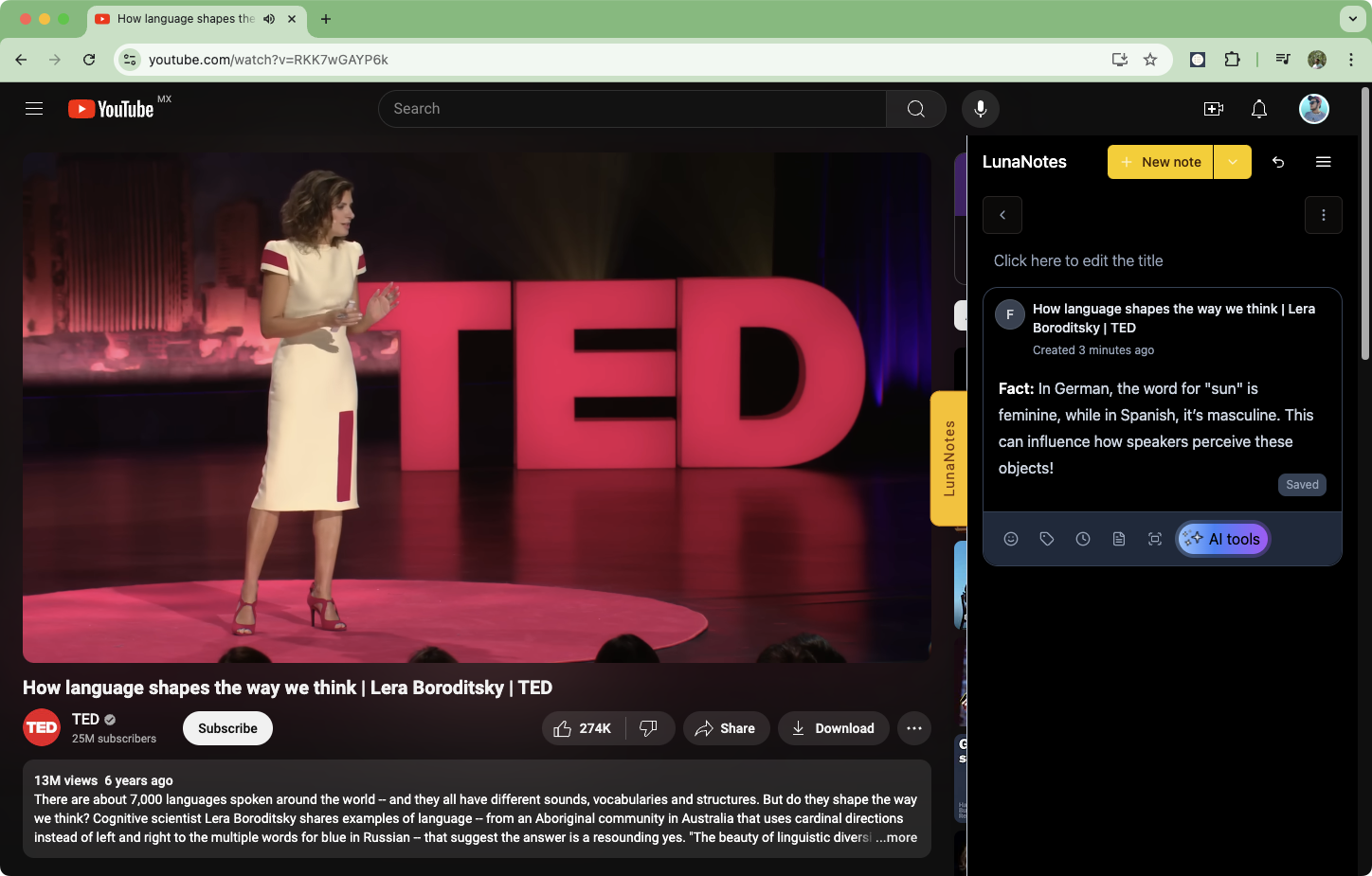The height and width of the screenshot is (876, 1372).
Task: Collapse the LunaNotes side tab
Action: (948, 458)
